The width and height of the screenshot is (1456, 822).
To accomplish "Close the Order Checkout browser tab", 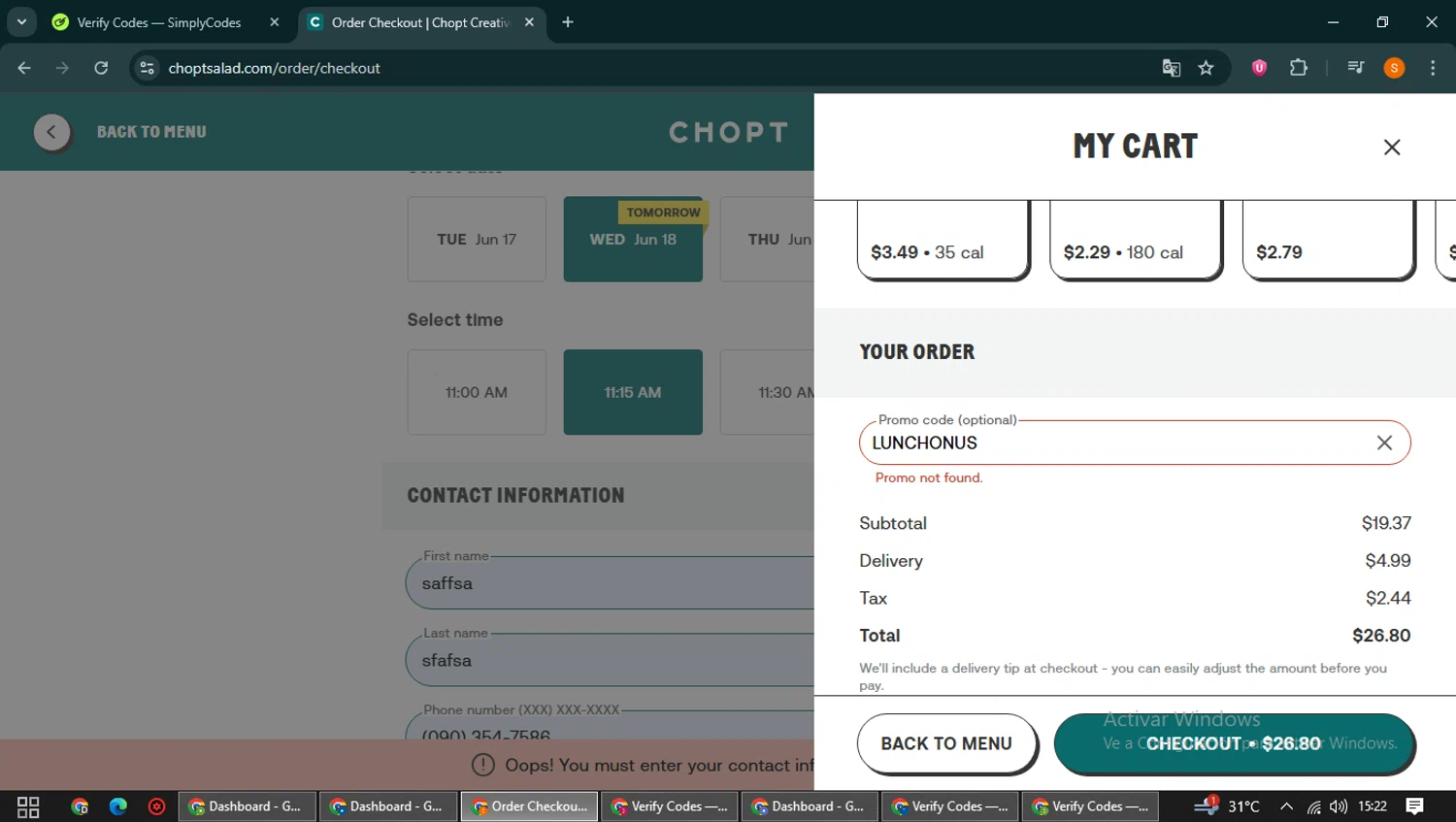I will (529, 22).
